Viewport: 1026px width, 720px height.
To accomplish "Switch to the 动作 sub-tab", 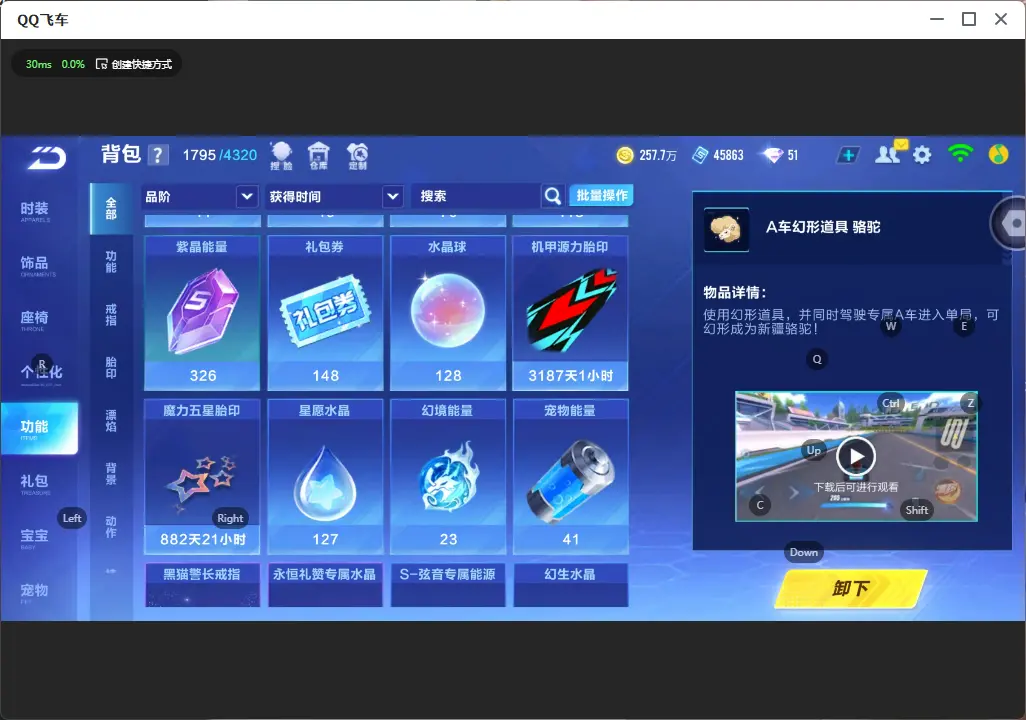I will coord(111,527).
